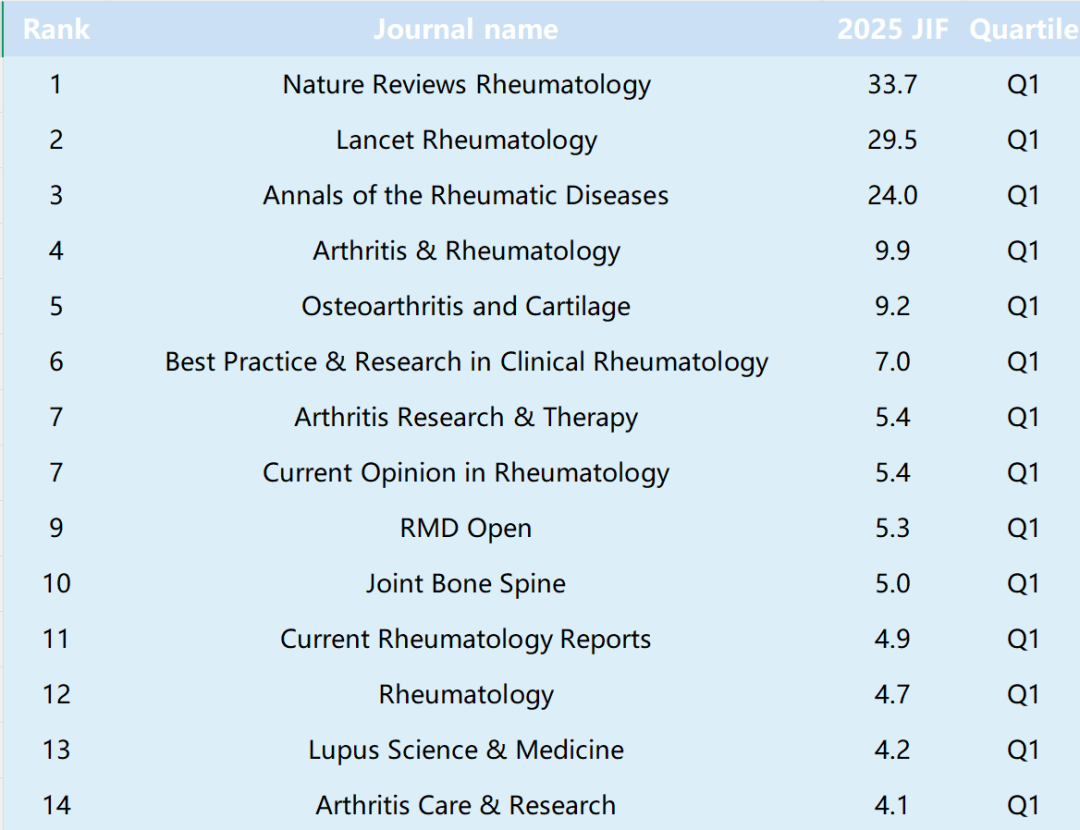Select the Journal name column header
1080x830 pixels.
466,29
